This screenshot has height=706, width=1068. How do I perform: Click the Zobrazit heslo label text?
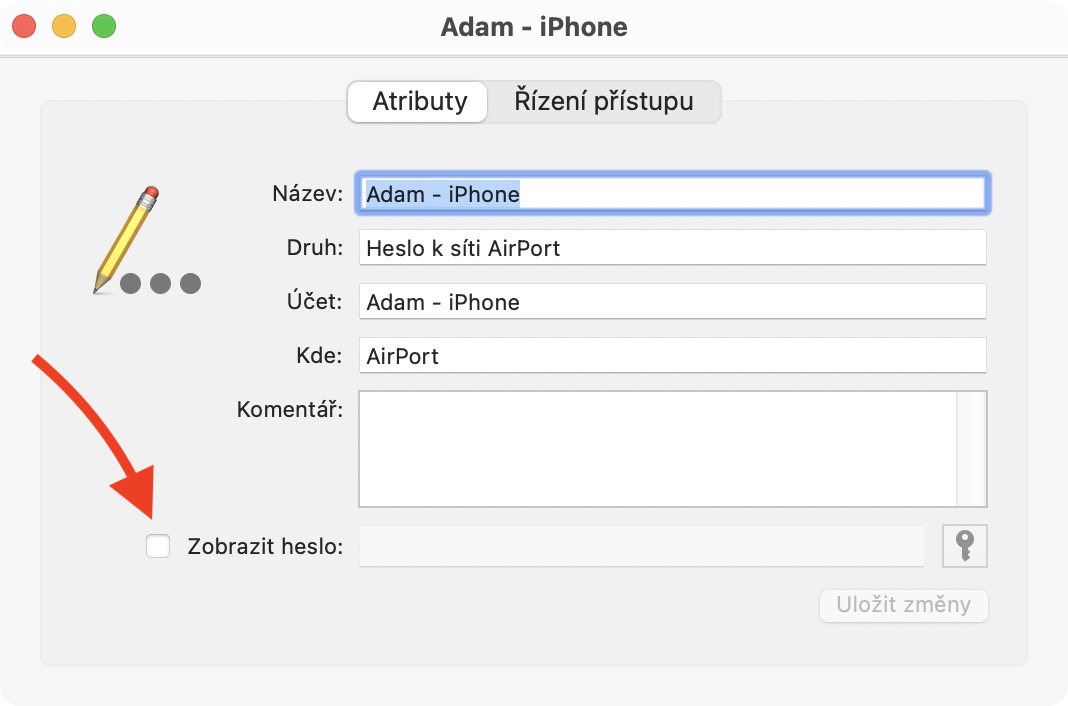[265, 547]
